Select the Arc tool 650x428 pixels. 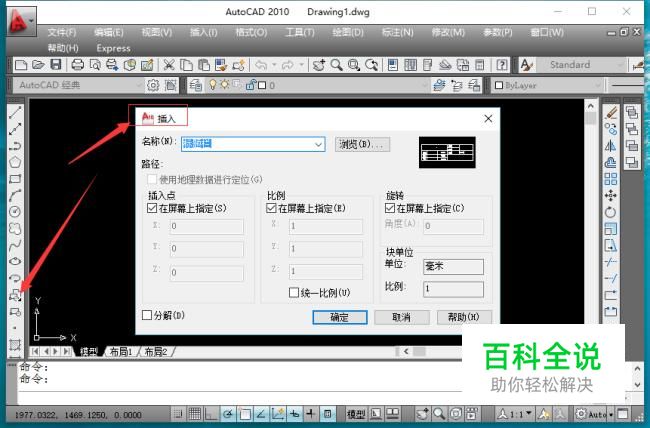(x=15, y=195)
